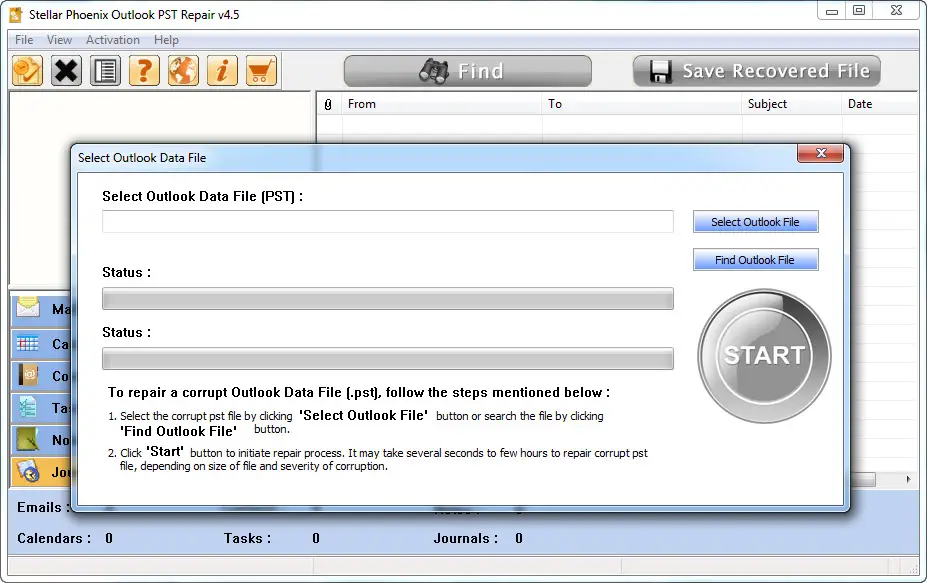Minimize the Stellar Phoenix main window
This screenshot has height=583, width=927.
(x=832, y=10)
